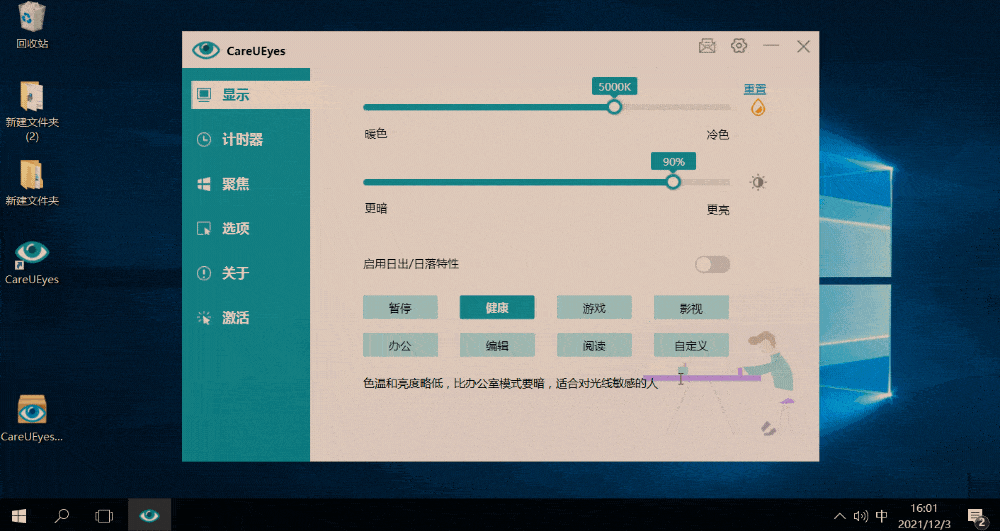The image size is (1000, 531).
Task: Click the brightness sun icon
Action: 758,182
